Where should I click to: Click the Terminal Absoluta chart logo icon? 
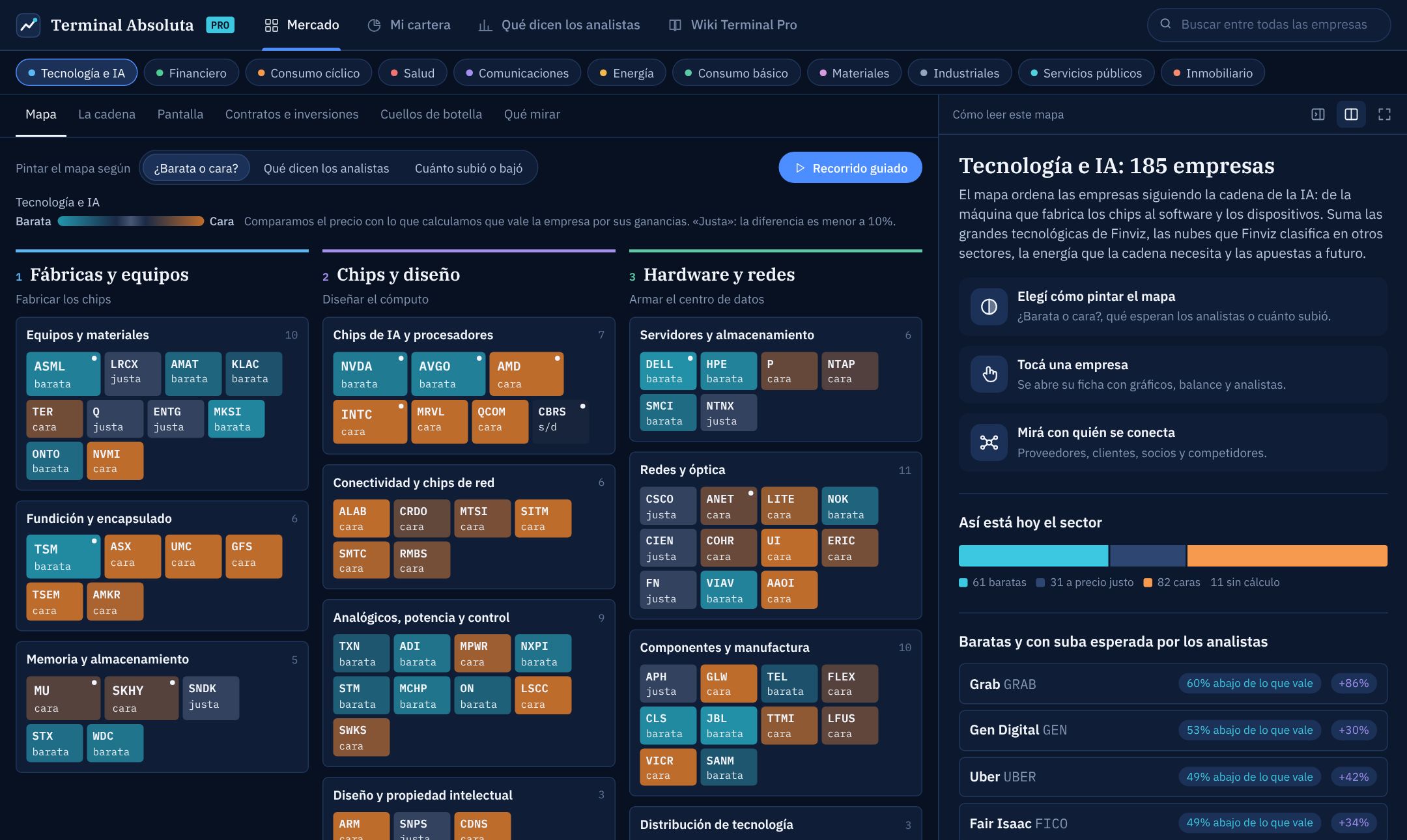(x=28, y=25)
